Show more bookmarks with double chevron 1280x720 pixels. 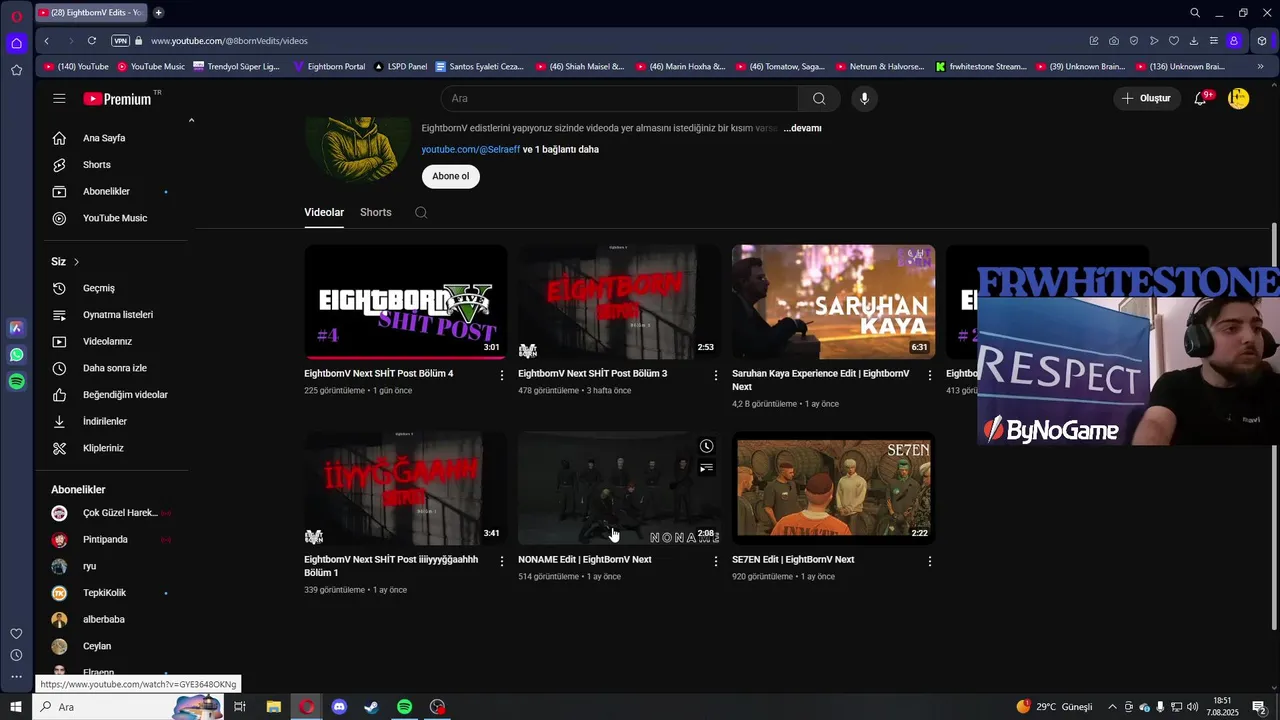[1260, 67]
